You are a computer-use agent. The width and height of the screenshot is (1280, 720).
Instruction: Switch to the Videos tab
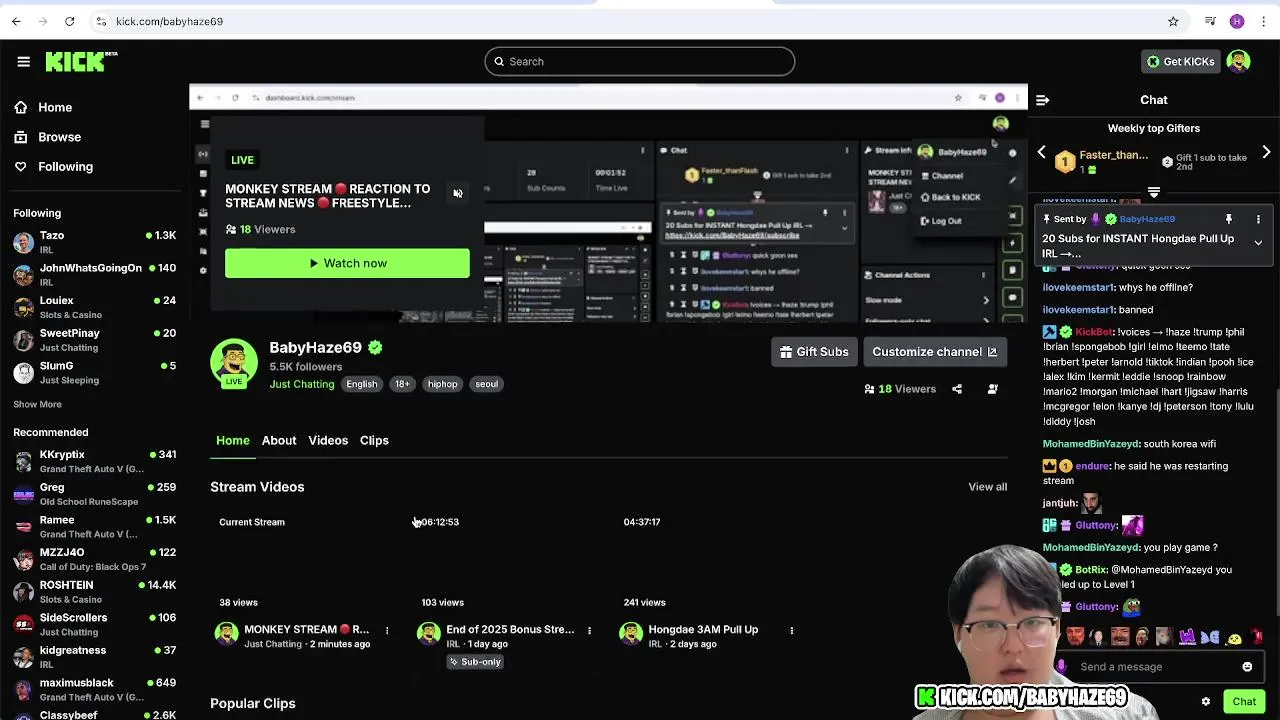328,441
